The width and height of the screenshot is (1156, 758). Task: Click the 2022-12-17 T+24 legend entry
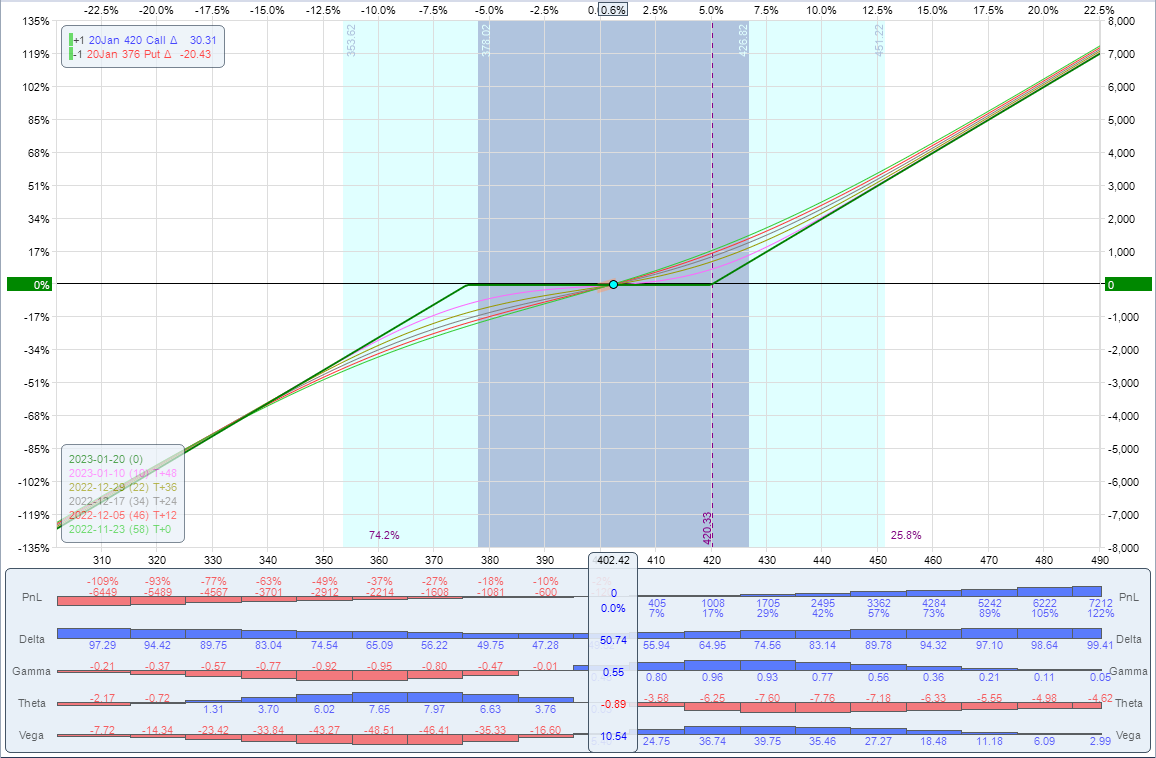(122, 501)
